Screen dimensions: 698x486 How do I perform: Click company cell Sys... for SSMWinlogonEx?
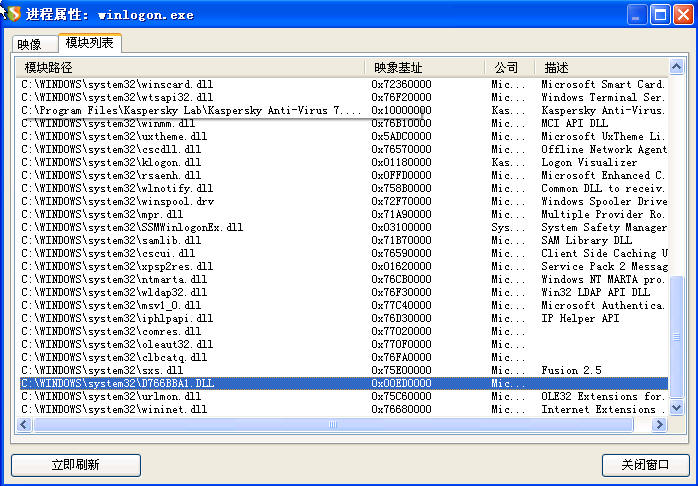pyautogui.click(x=508, y=227)
